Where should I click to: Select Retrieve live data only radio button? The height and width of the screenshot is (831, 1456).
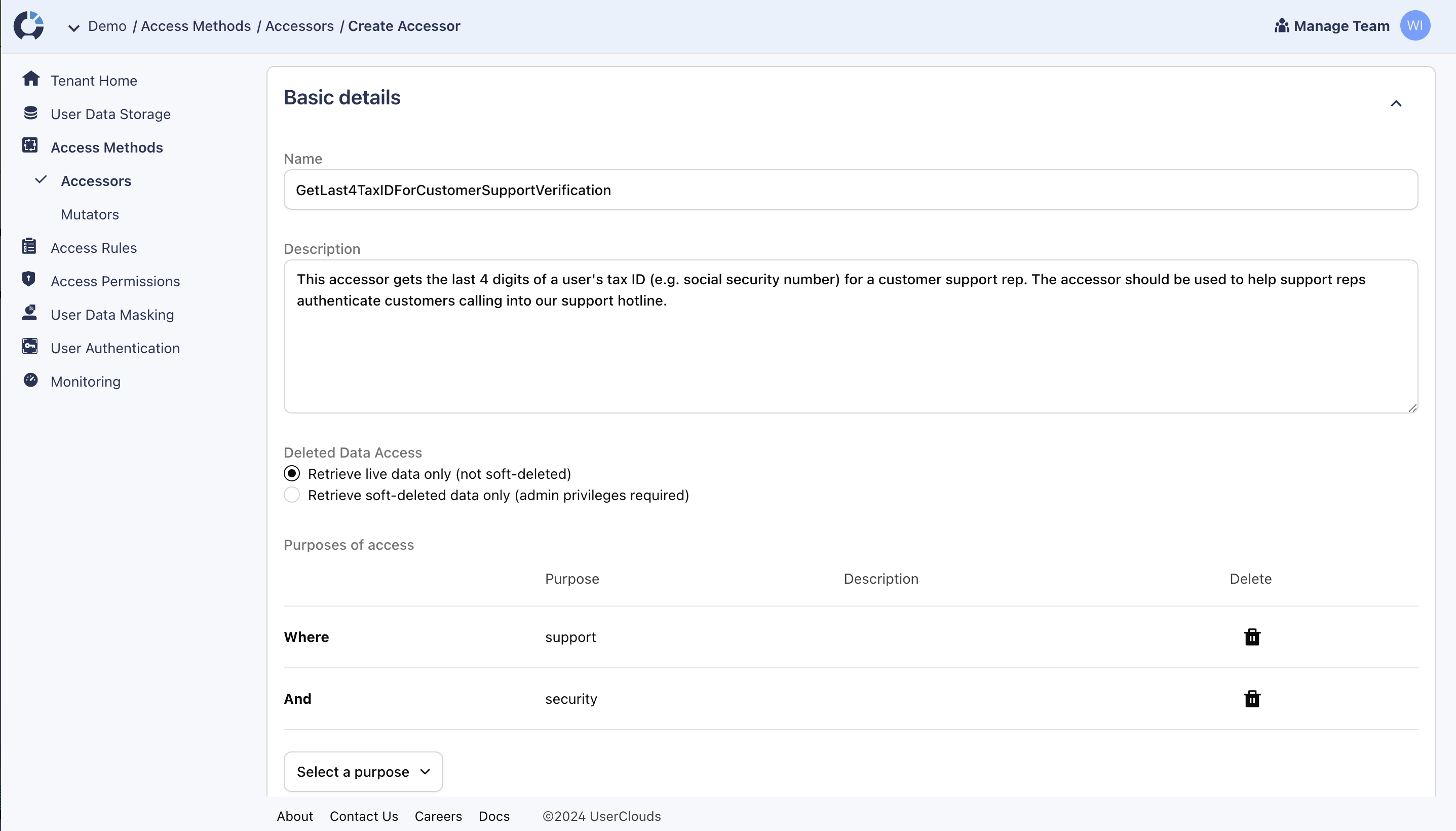point(292,473)
